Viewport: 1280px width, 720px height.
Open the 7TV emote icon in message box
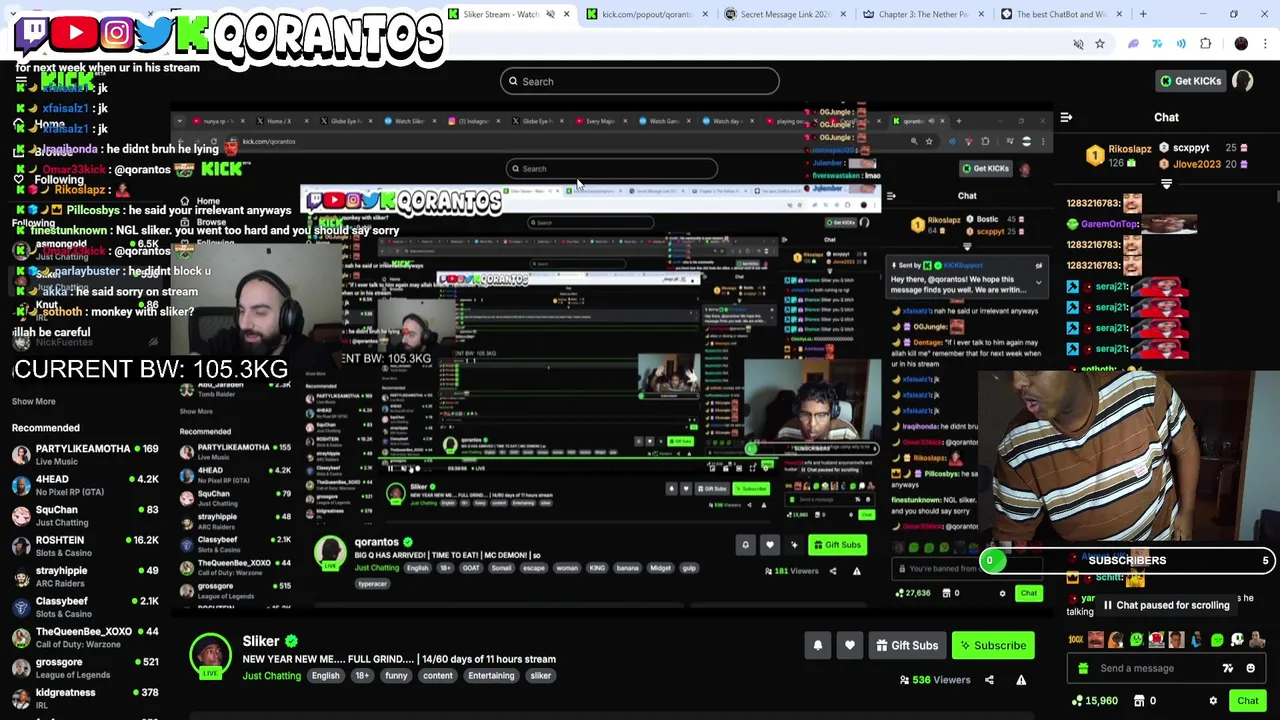coord(1228,668)
